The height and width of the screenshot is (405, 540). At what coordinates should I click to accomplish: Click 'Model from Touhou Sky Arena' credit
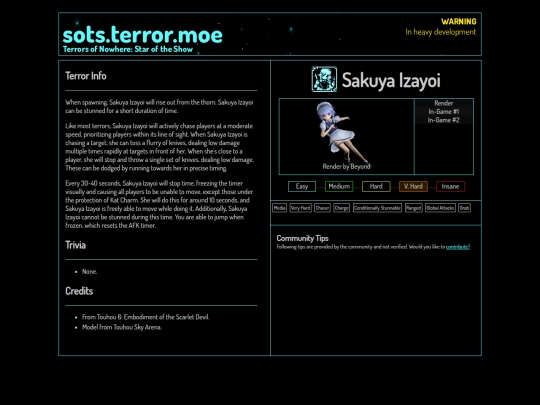tap(122, 327)
